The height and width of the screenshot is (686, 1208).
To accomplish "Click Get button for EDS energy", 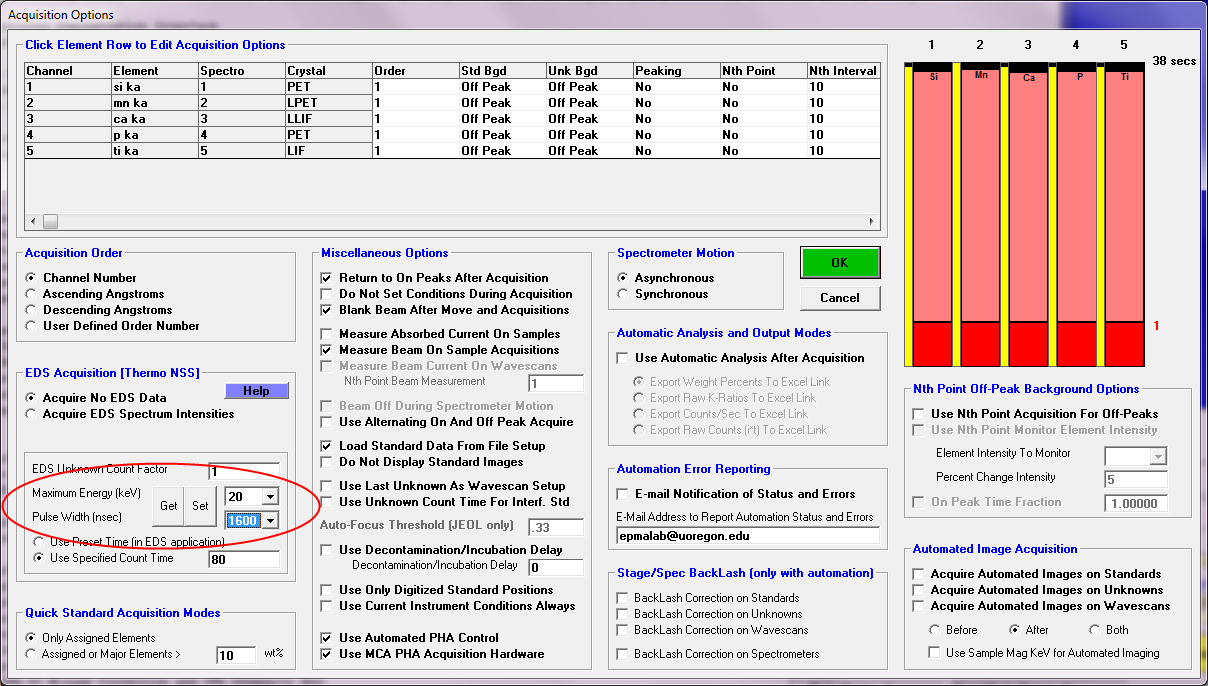I will pyautogui.click(x=169, y=505).
